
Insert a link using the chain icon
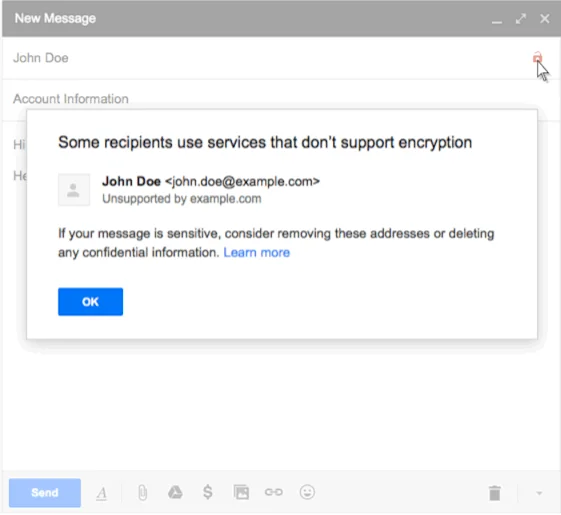coord(274,492)
